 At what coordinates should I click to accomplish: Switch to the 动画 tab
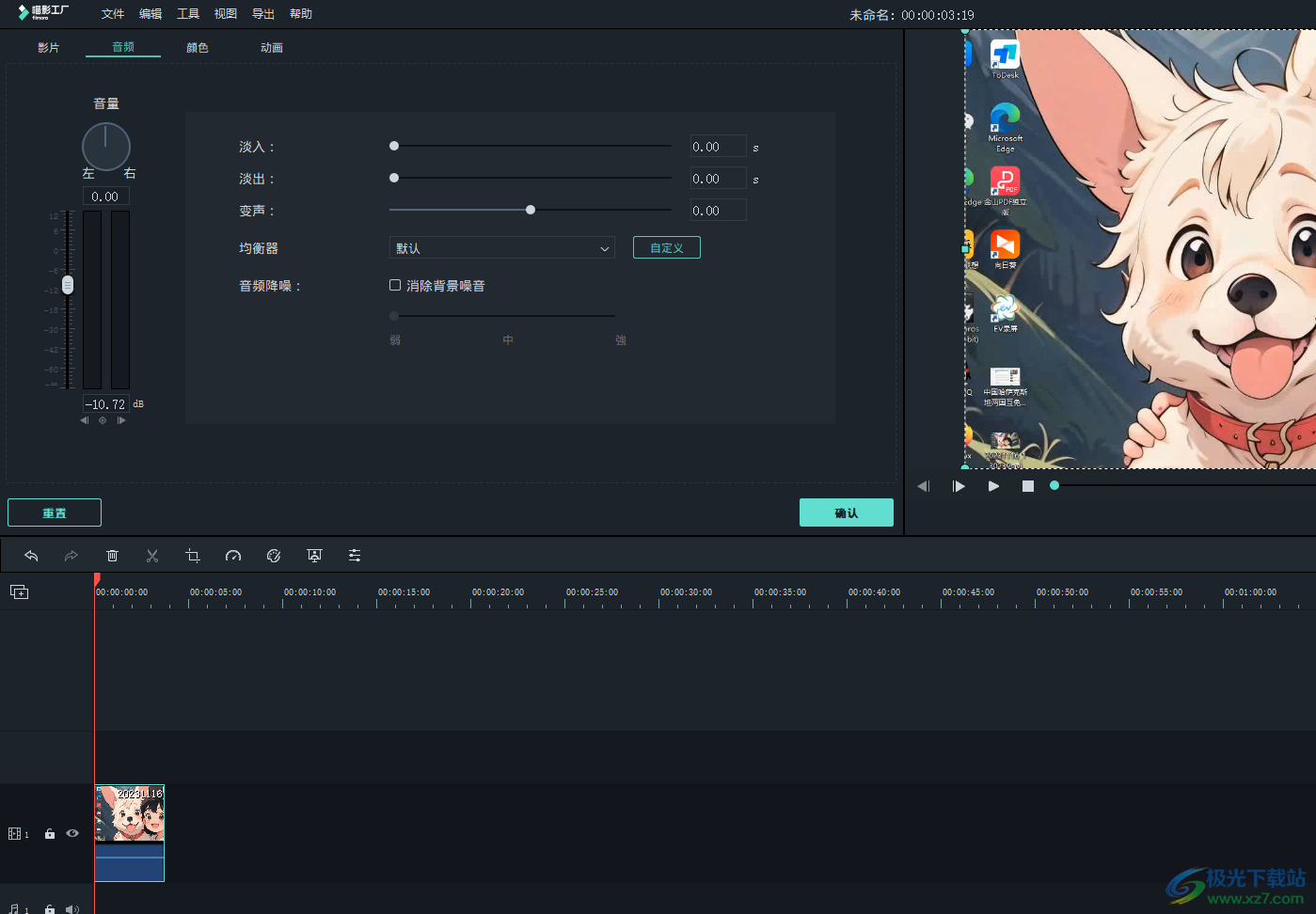click(272, 47)
